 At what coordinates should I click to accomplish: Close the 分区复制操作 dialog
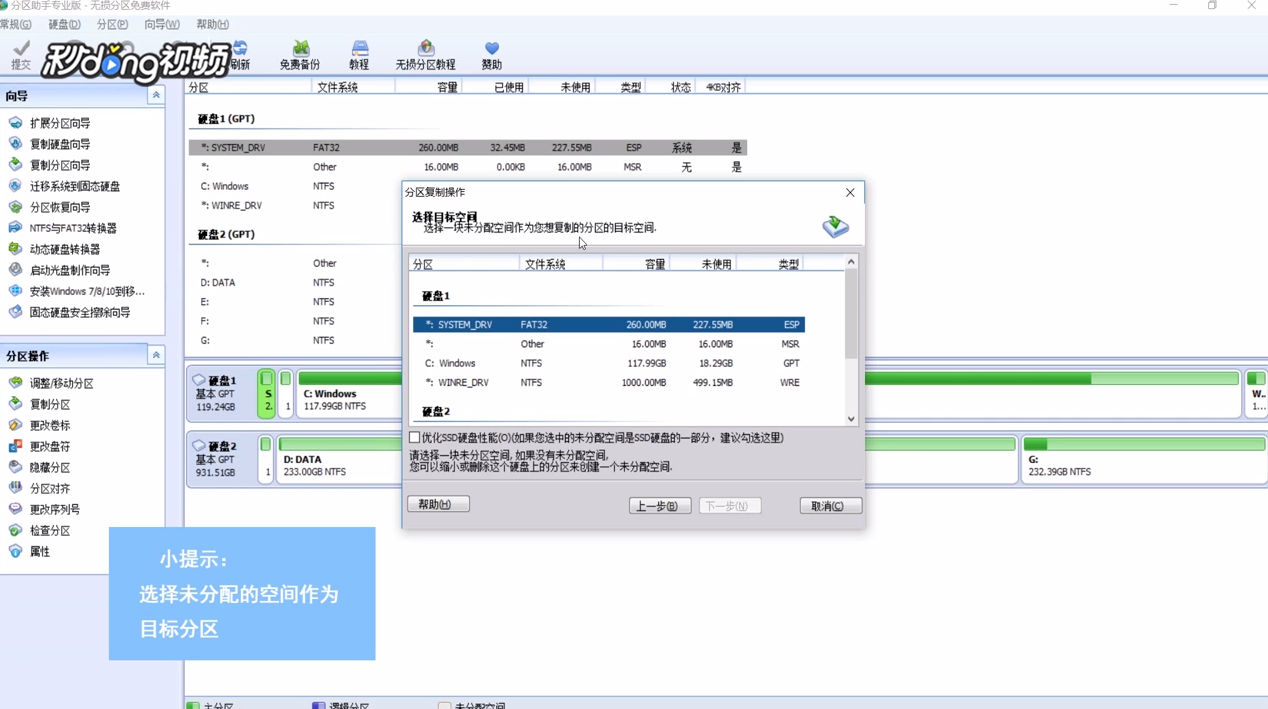(850, 192)
